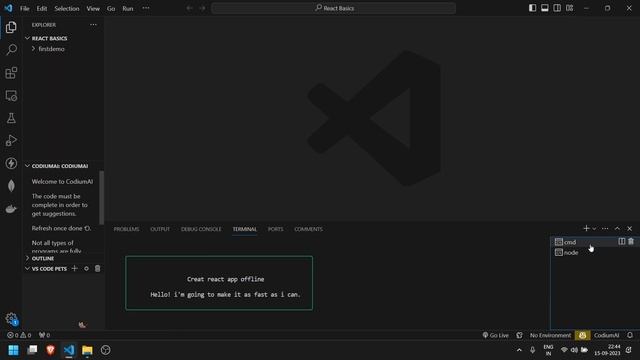
Task: Click the React Basics command center search box
Action: pos(333,8)
